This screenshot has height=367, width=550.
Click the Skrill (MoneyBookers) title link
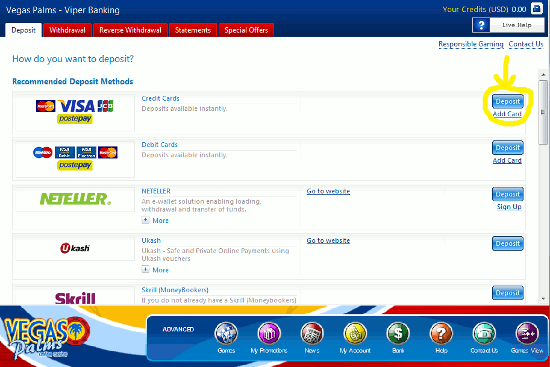coord(175,290)
